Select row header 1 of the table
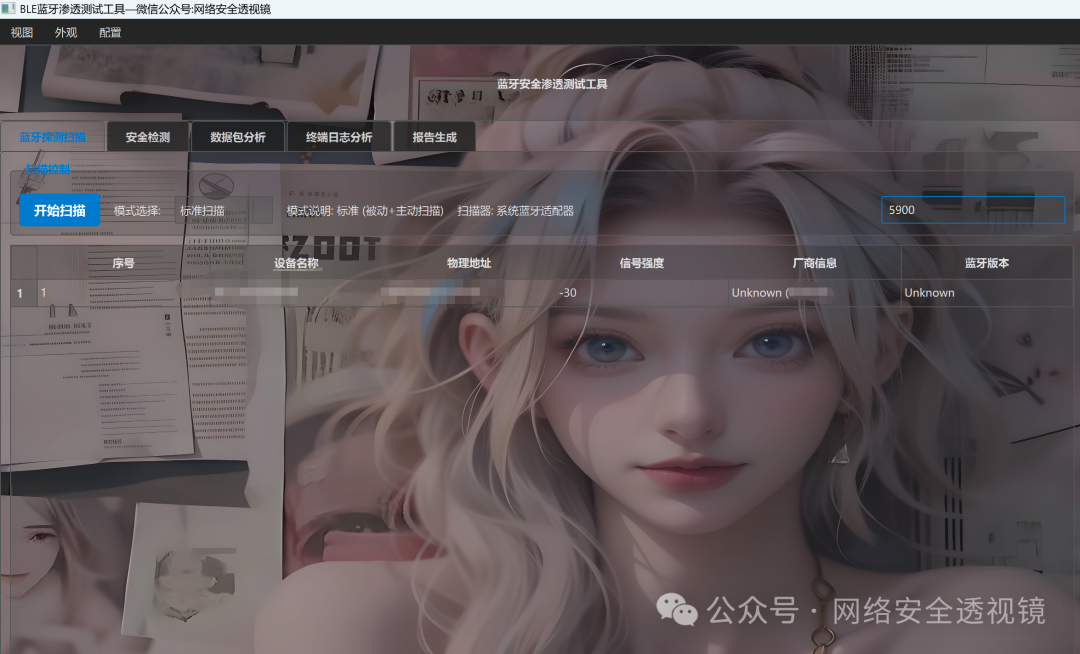The width and height of the screenshot is (1080, 654). [x=23, y=293]
